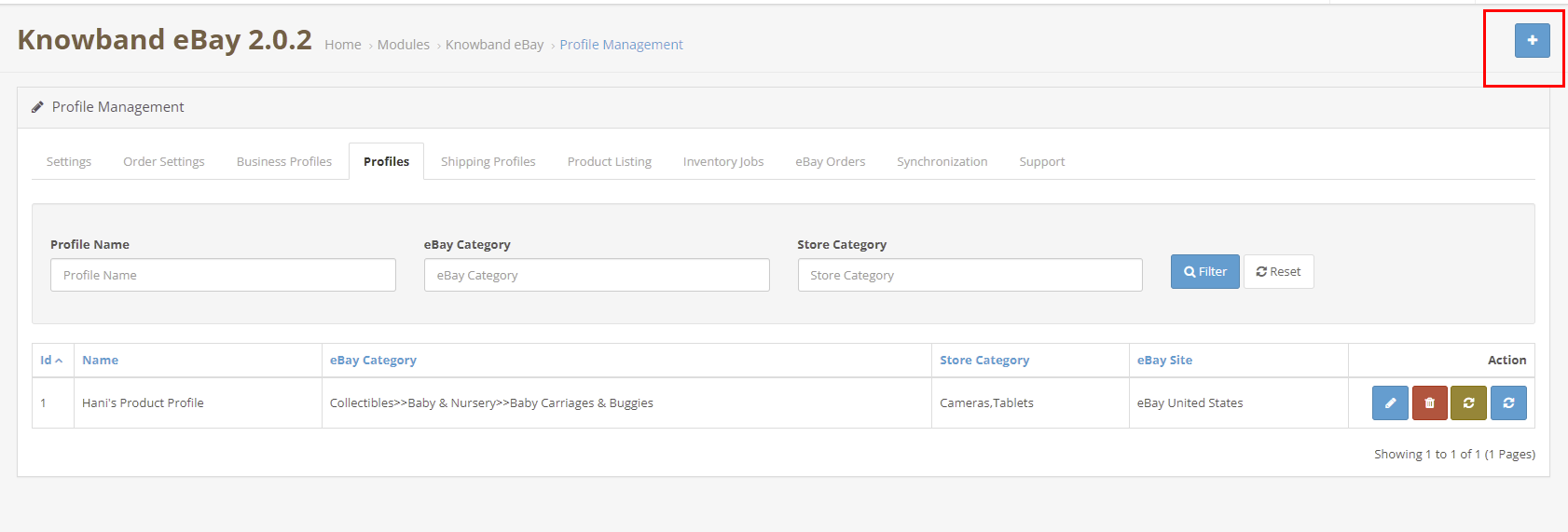
Task: Switch to Inventory Jobs tab
Action: (x=723, y=161)
